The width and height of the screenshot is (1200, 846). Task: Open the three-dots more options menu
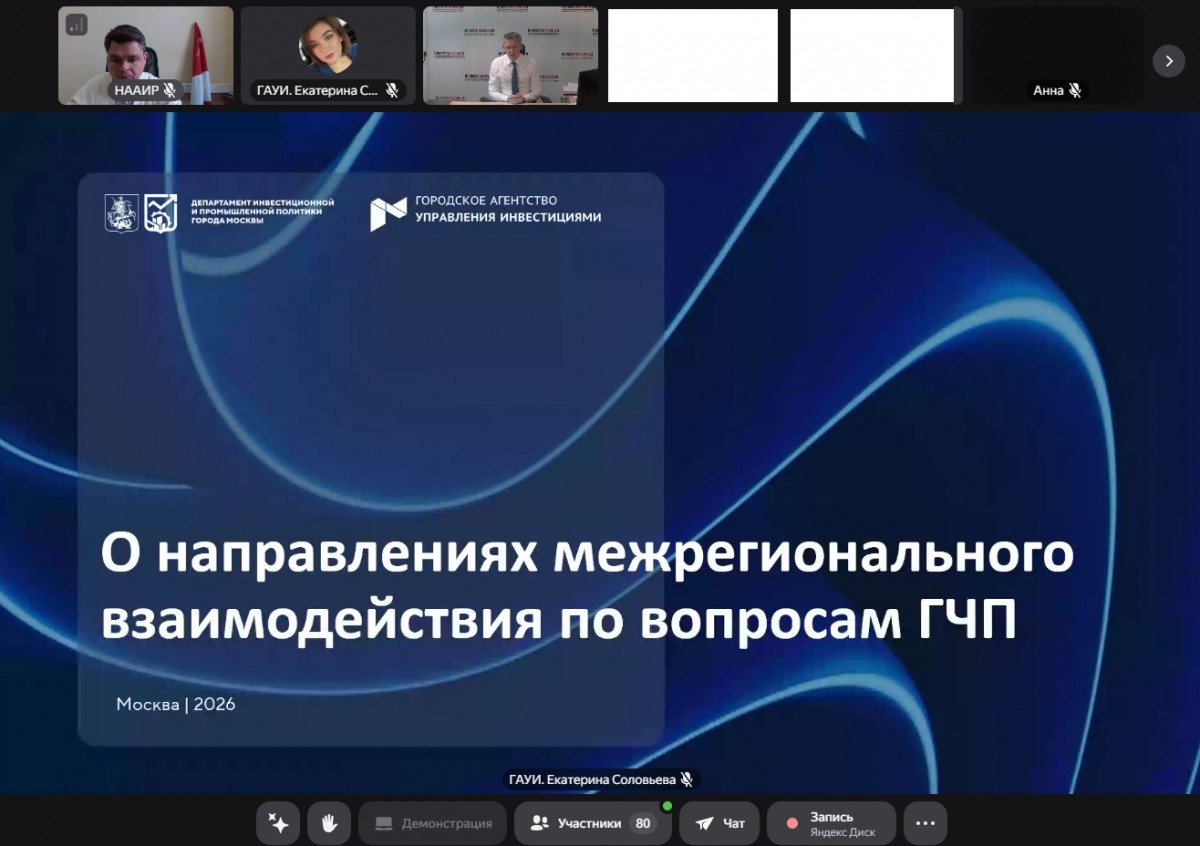coord(925,823)
